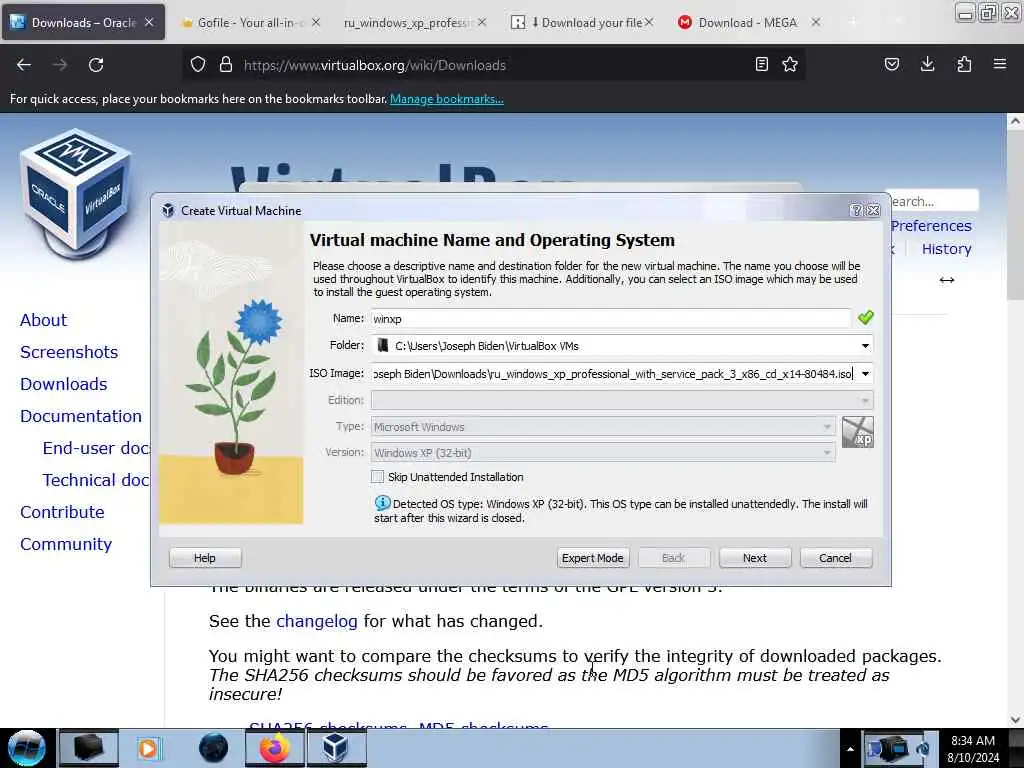
Task: Click the double-arrow width toggle on the page
Action: point(947,280)
